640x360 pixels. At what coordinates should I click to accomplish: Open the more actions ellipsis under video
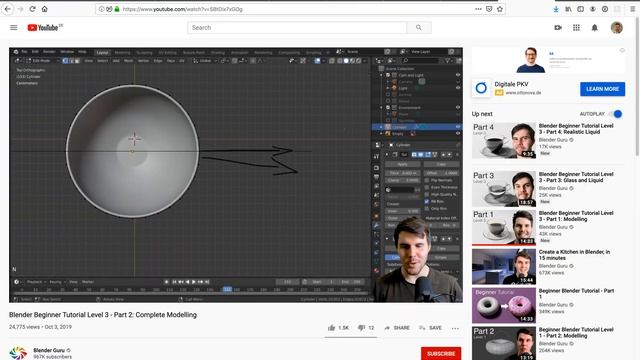(x=455, y=328)
